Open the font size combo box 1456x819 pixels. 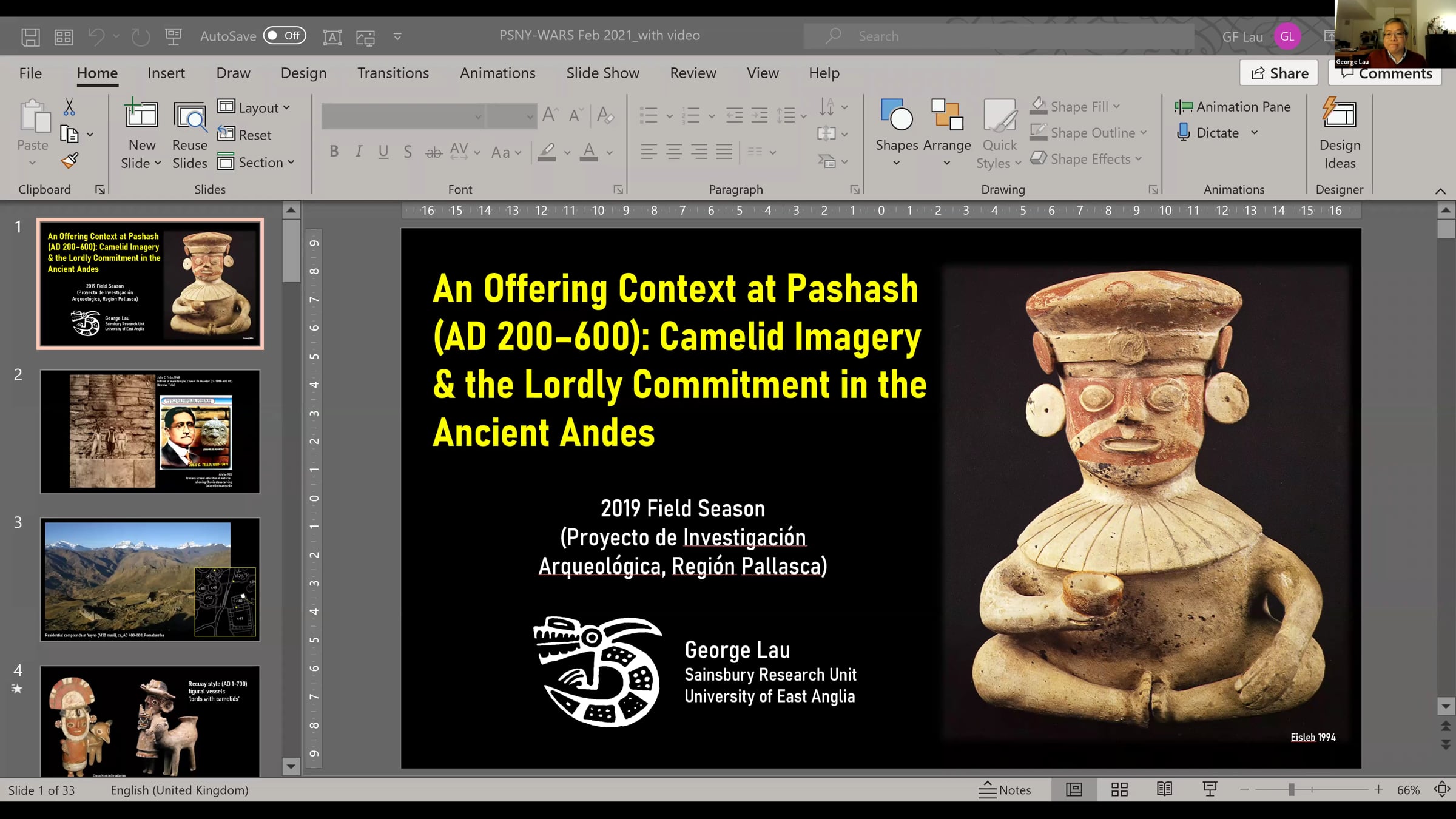511,115
